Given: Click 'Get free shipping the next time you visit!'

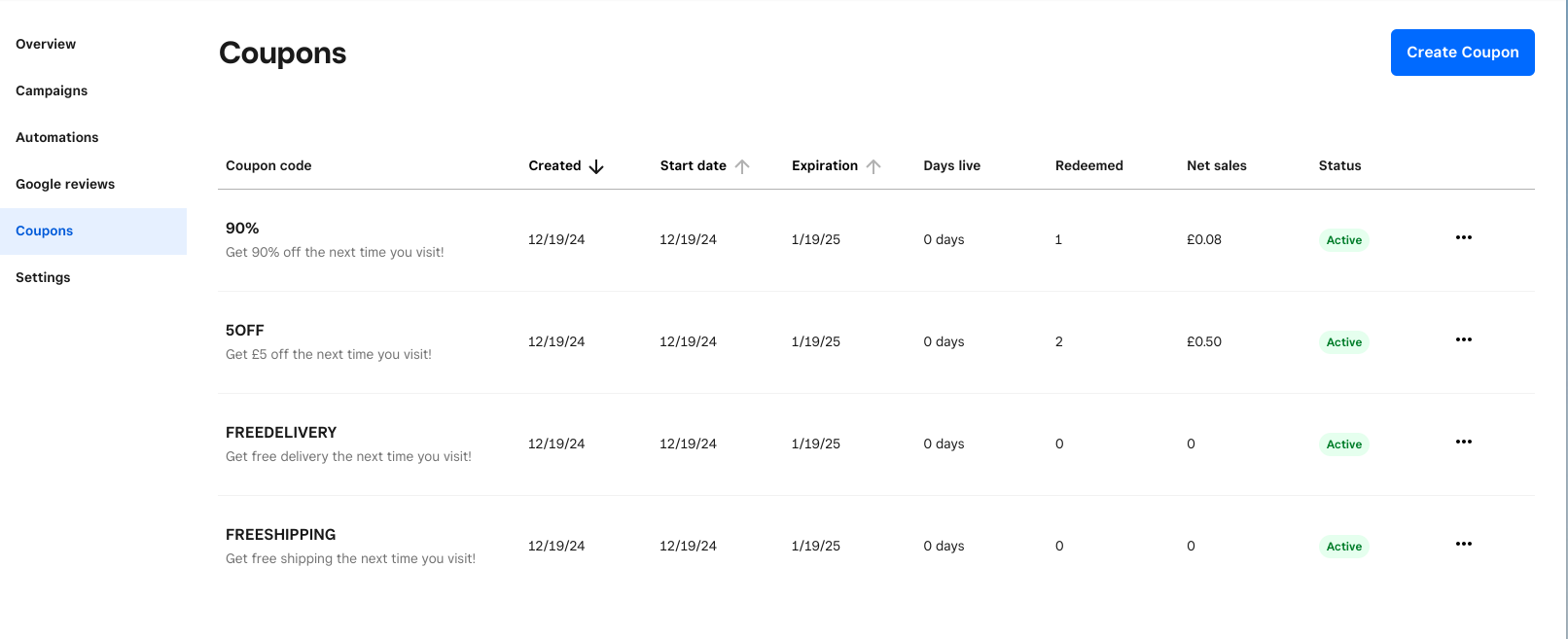Looking at the screenshot, I should 350,558.
